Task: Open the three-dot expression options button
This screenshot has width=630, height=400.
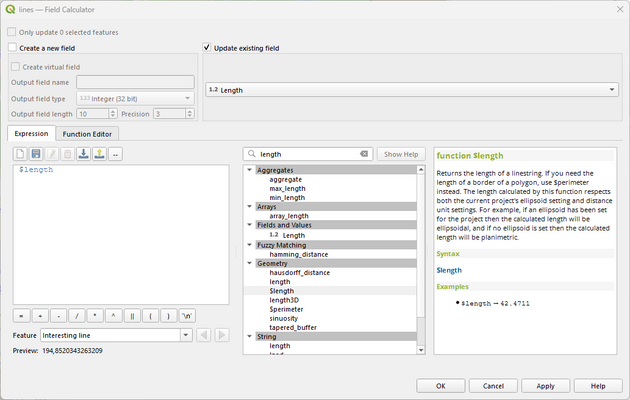Action: click(x=115, y=154)
